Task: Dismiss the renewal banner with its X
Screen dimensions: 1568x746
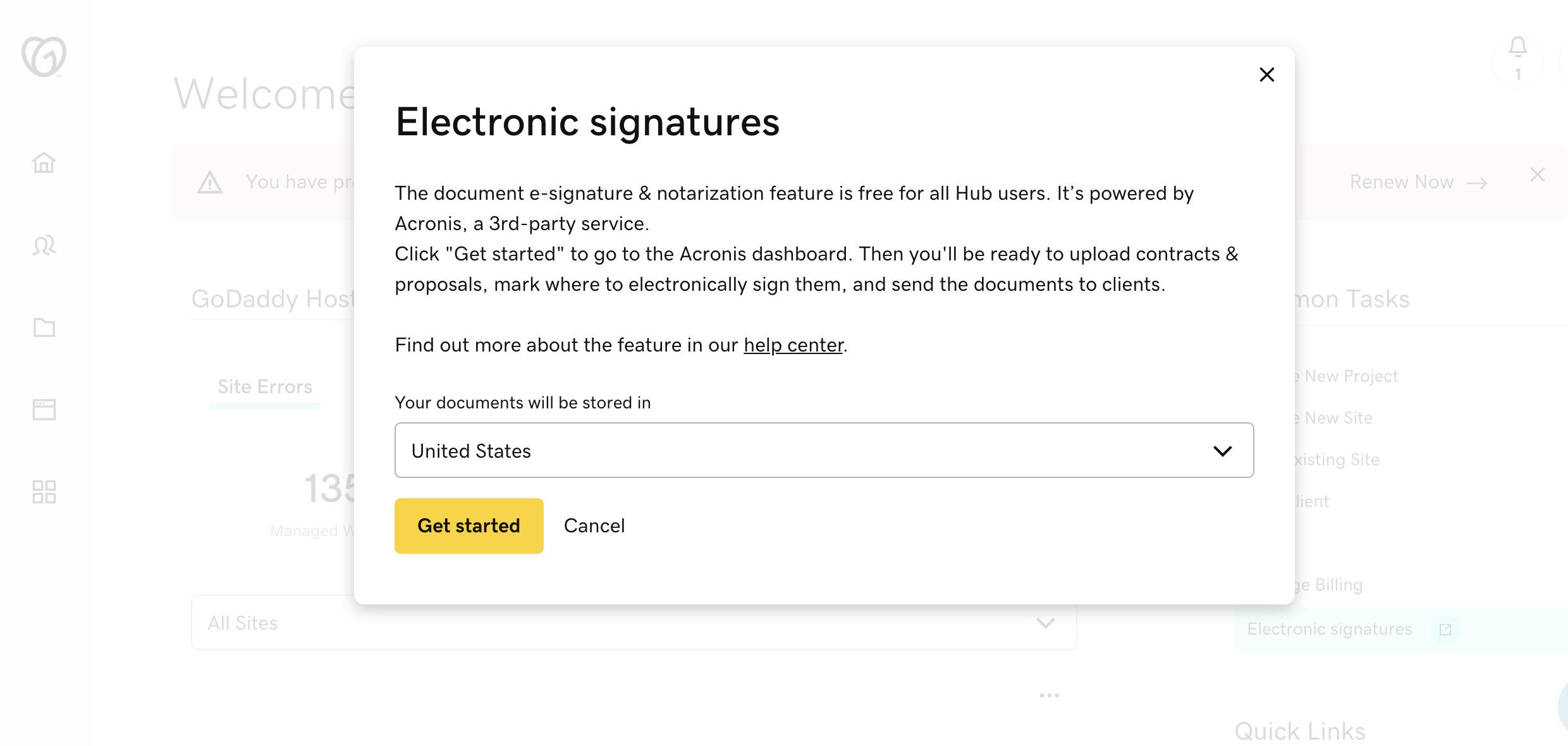Action: point(1537,174)
